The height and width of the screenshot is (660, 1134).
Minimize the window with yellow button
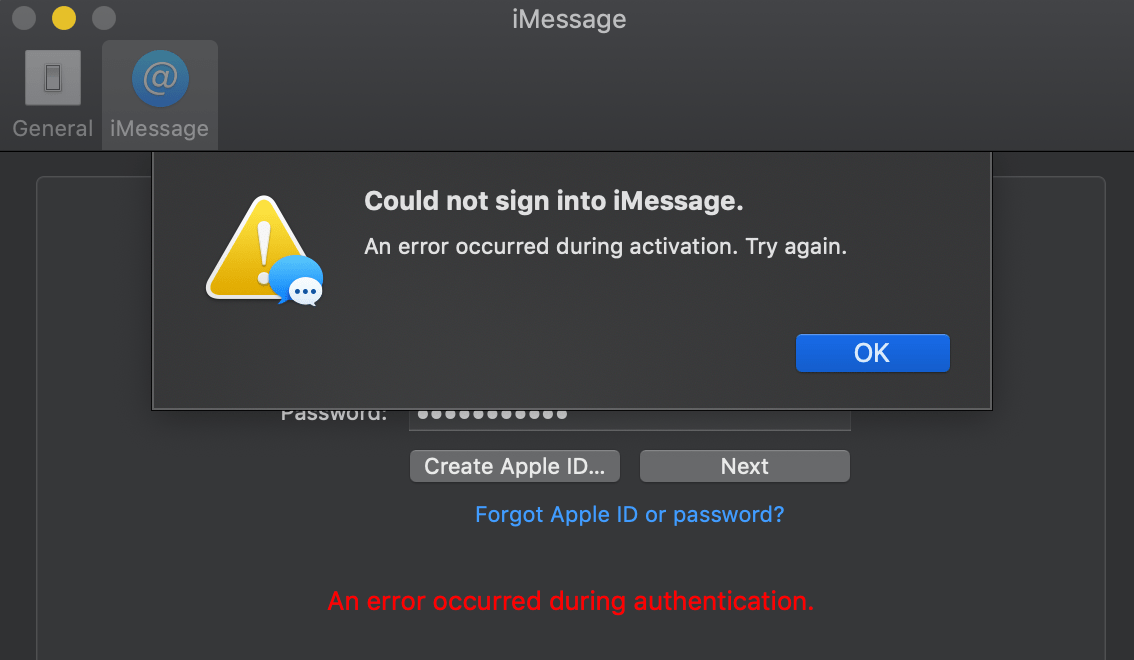tap(64, 18)
